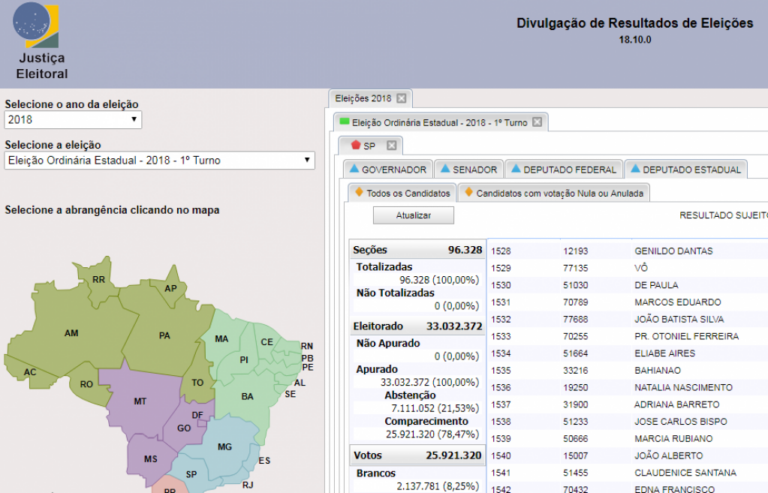This screenshot has height=493, width=768.
Task: Select Acre (AC) on the map
Action: pos(30,372)
